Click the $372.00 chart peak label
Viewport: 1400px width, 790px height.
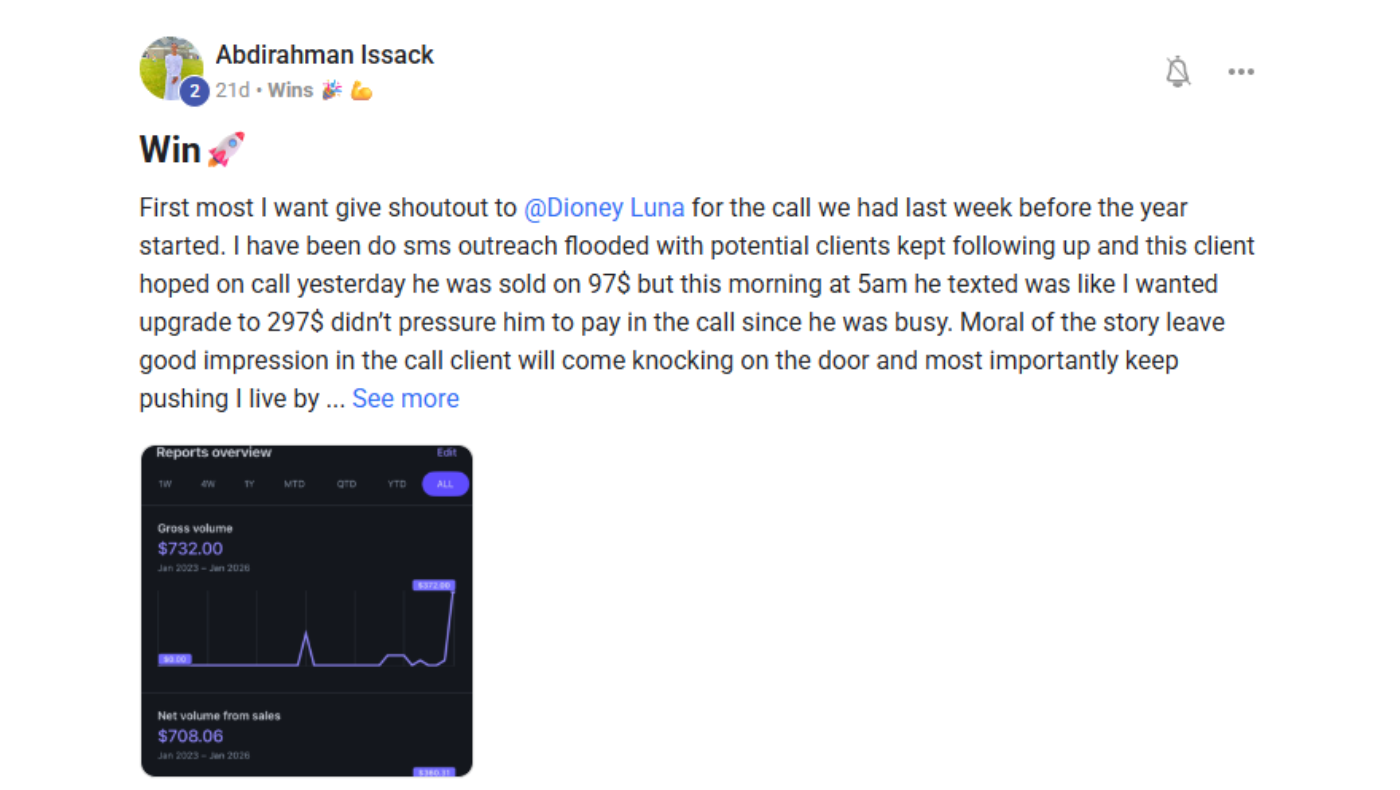[x=433, y=585]
